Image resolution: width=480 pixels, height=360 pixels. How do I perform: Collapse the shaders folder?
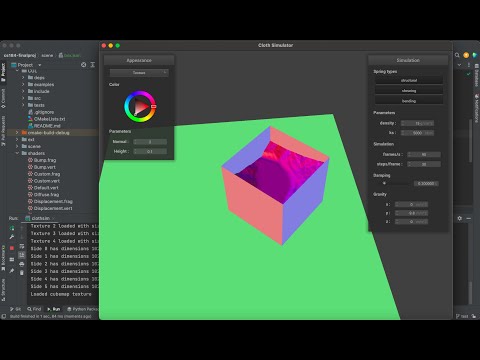[x=17, y=153]
